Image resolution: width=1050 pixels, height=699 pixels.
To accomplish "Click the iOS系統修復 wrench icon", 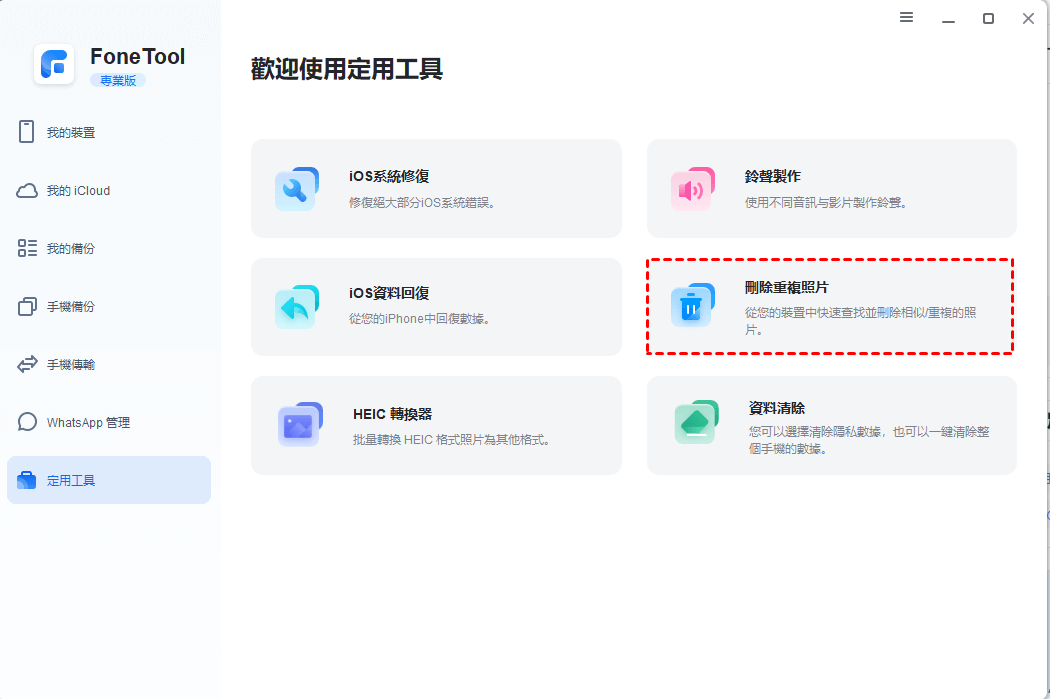I will 296,189.
